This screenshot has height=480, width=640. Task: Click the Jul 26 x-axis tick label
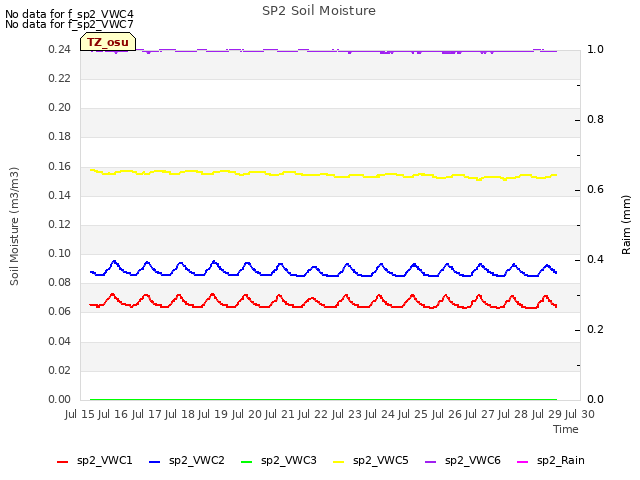click(x=447, y=414)
